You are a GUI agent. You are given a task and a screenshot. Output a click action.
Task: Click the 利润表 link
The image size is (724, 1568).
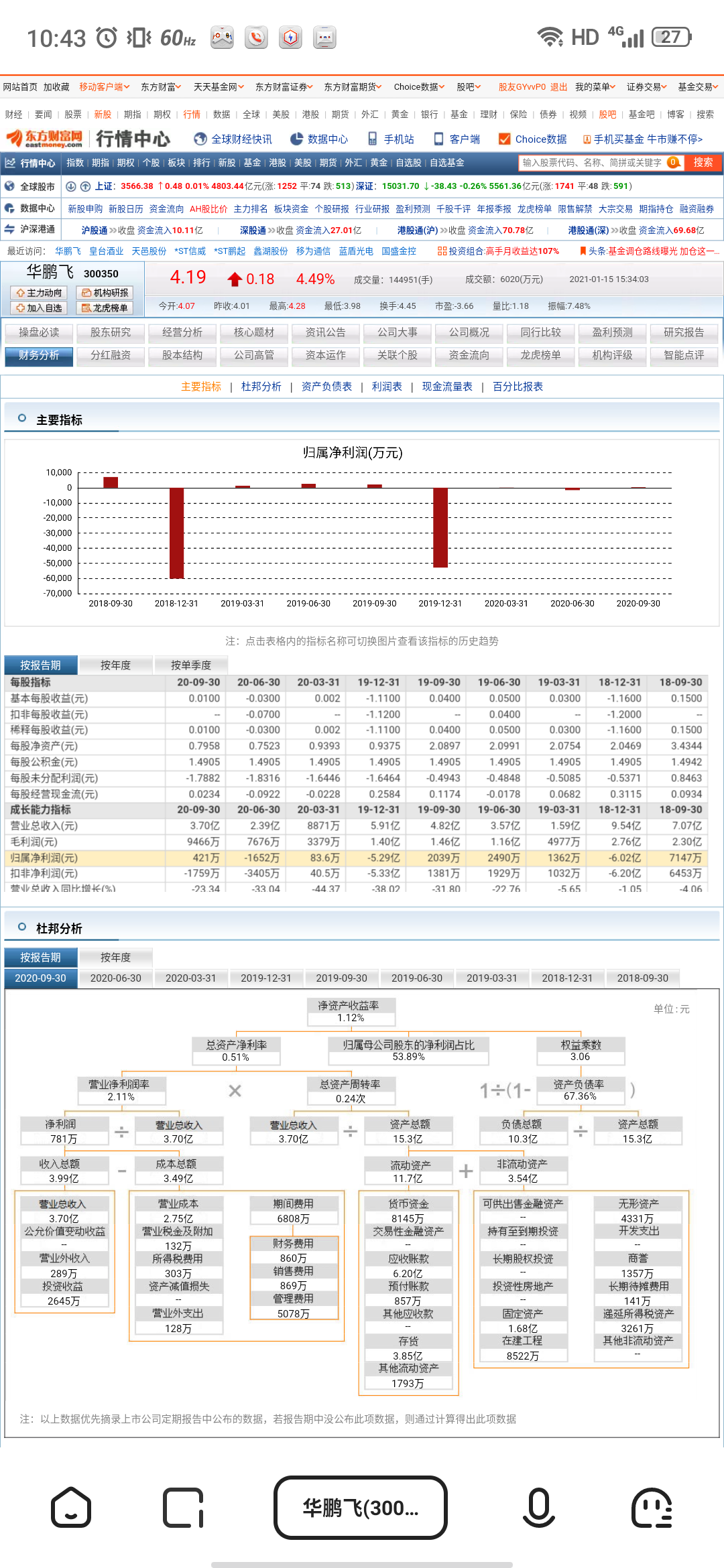tap(387, 387)
